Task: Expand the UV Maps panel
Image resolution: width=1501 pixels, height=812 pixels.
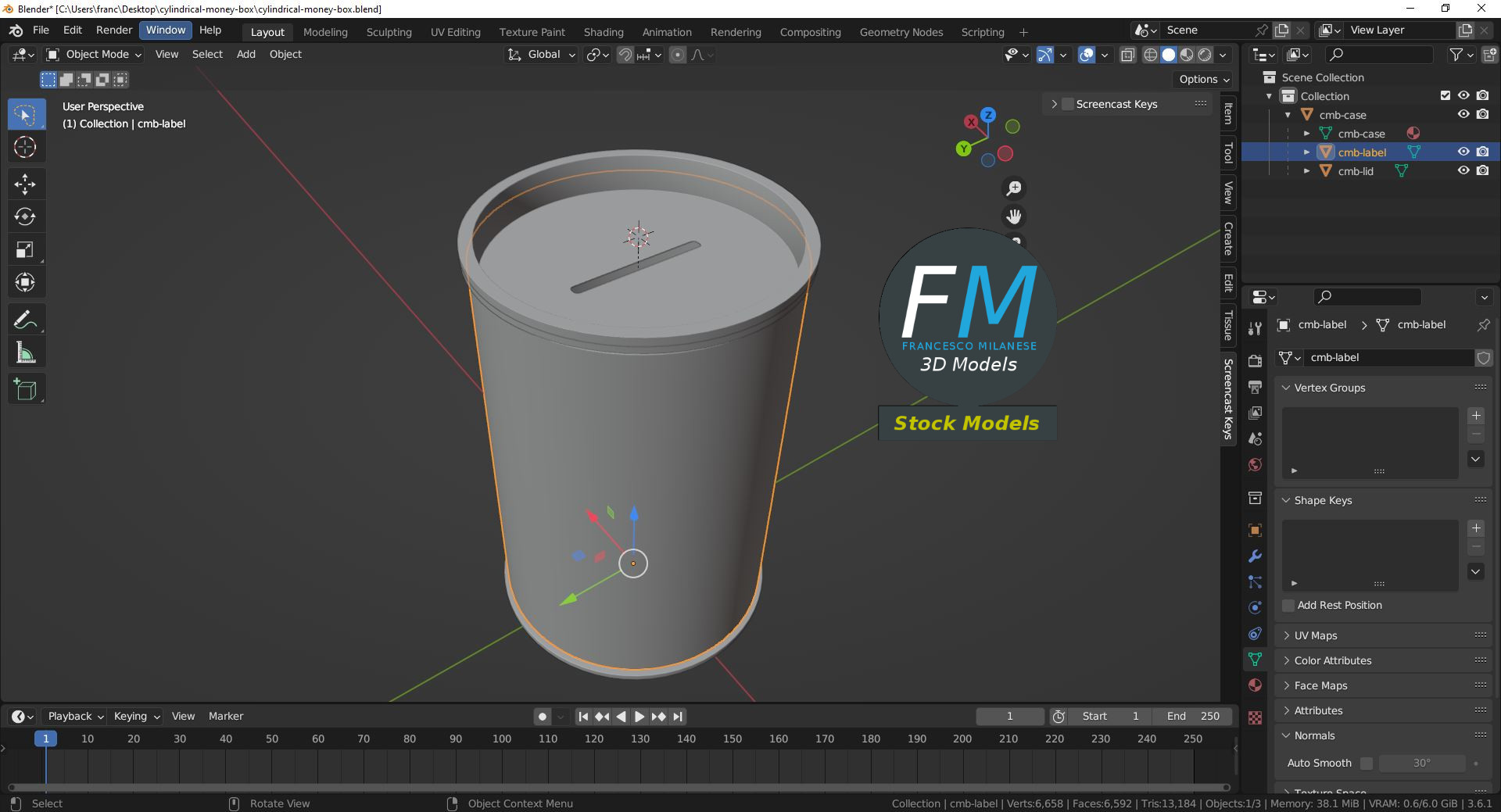Action: pos(1316,635)
